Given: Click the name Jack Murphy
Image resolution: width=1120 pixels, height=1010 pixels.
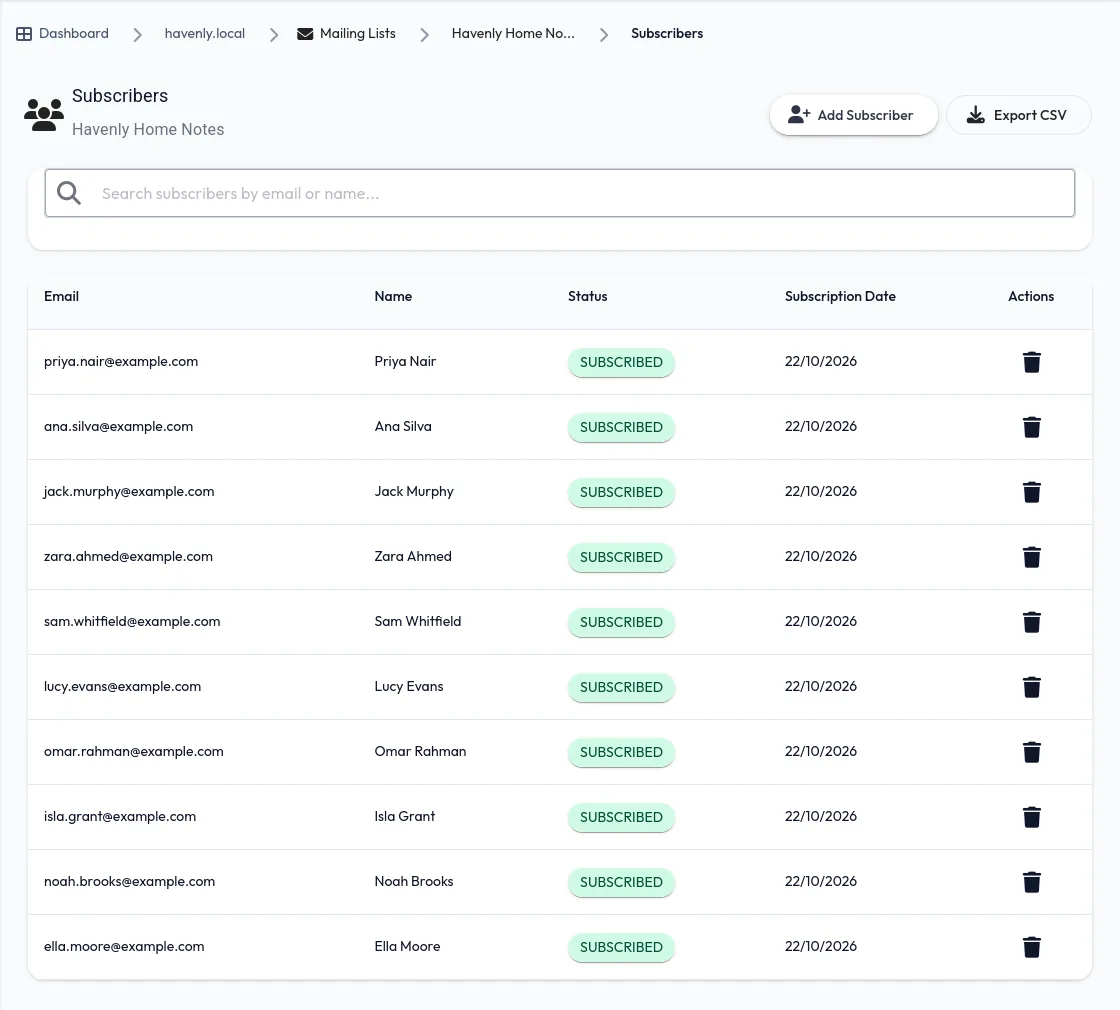Looking at the screenshot, I should coord(414,491).
